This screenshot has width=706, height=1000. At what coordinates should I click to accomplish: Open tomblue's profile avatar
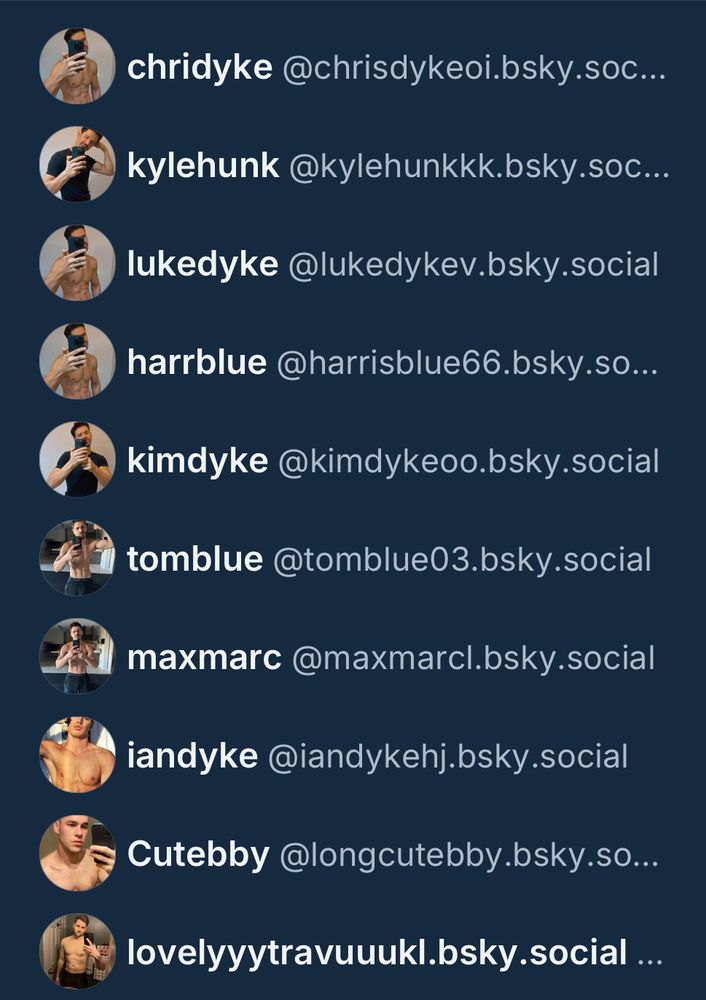[77, 558]
